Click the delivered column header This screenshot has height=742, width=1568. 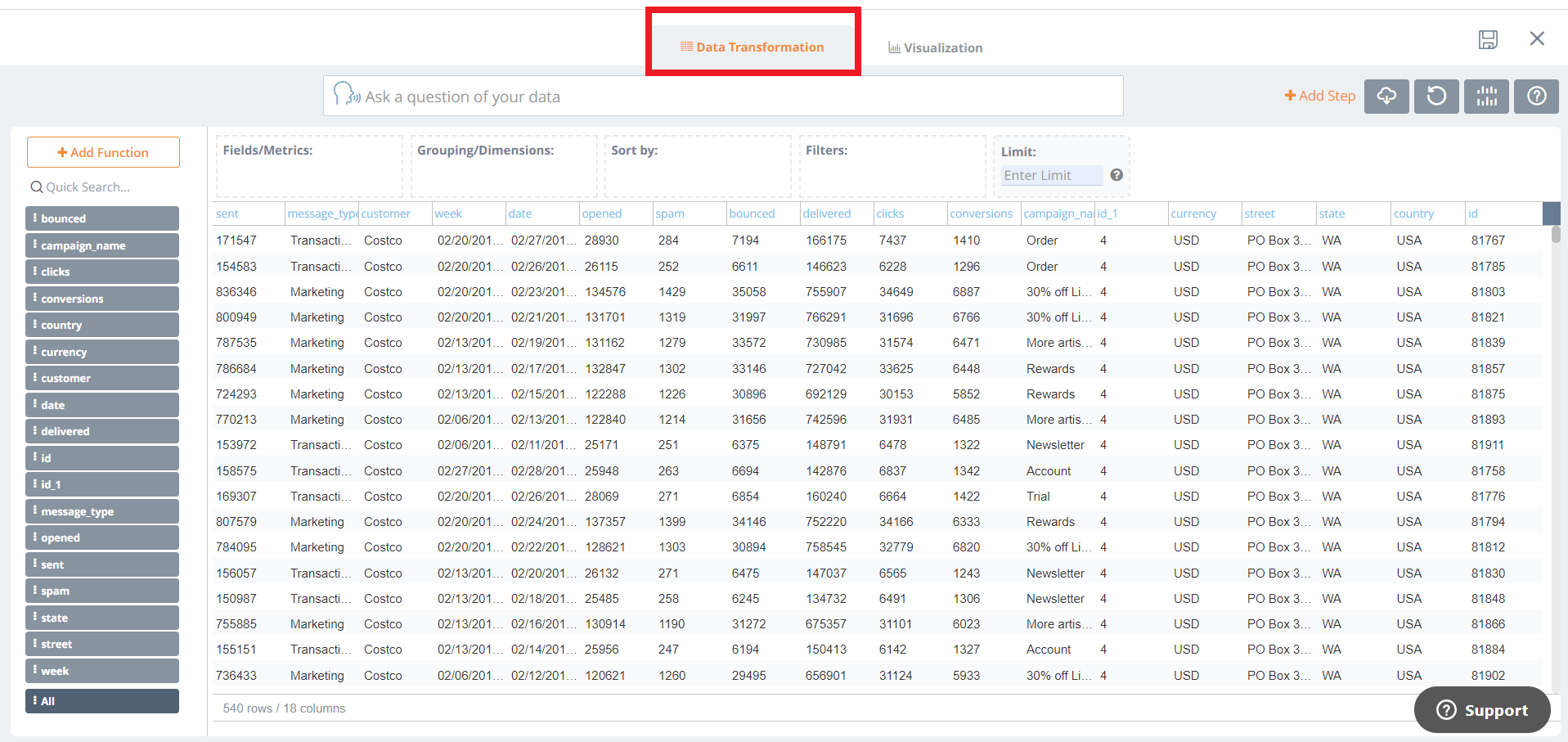(827, 214)
